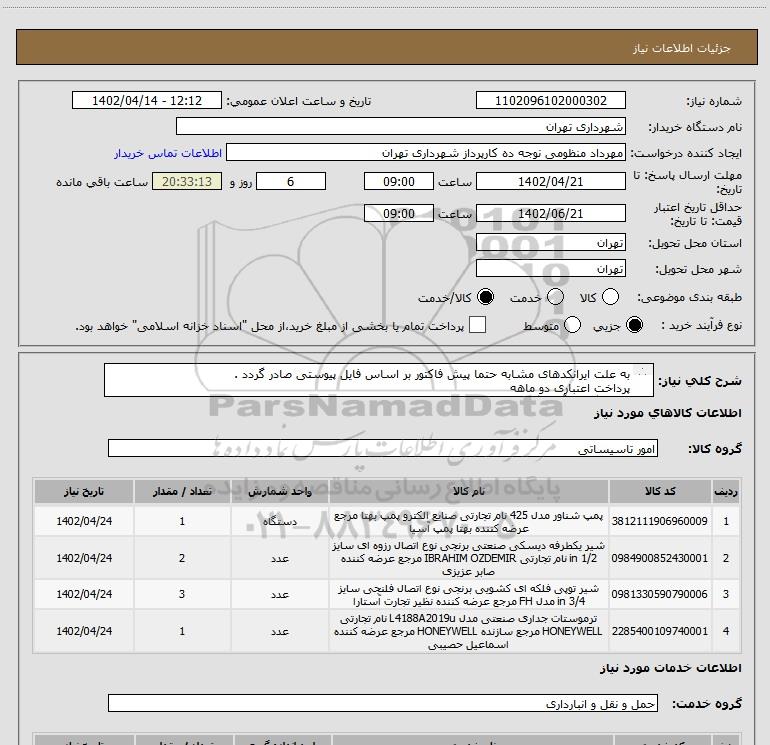The image size is (770, 745).
Task: Click the IBRAHIM OZDEMIR valve item name
Action: pos(468,558)
